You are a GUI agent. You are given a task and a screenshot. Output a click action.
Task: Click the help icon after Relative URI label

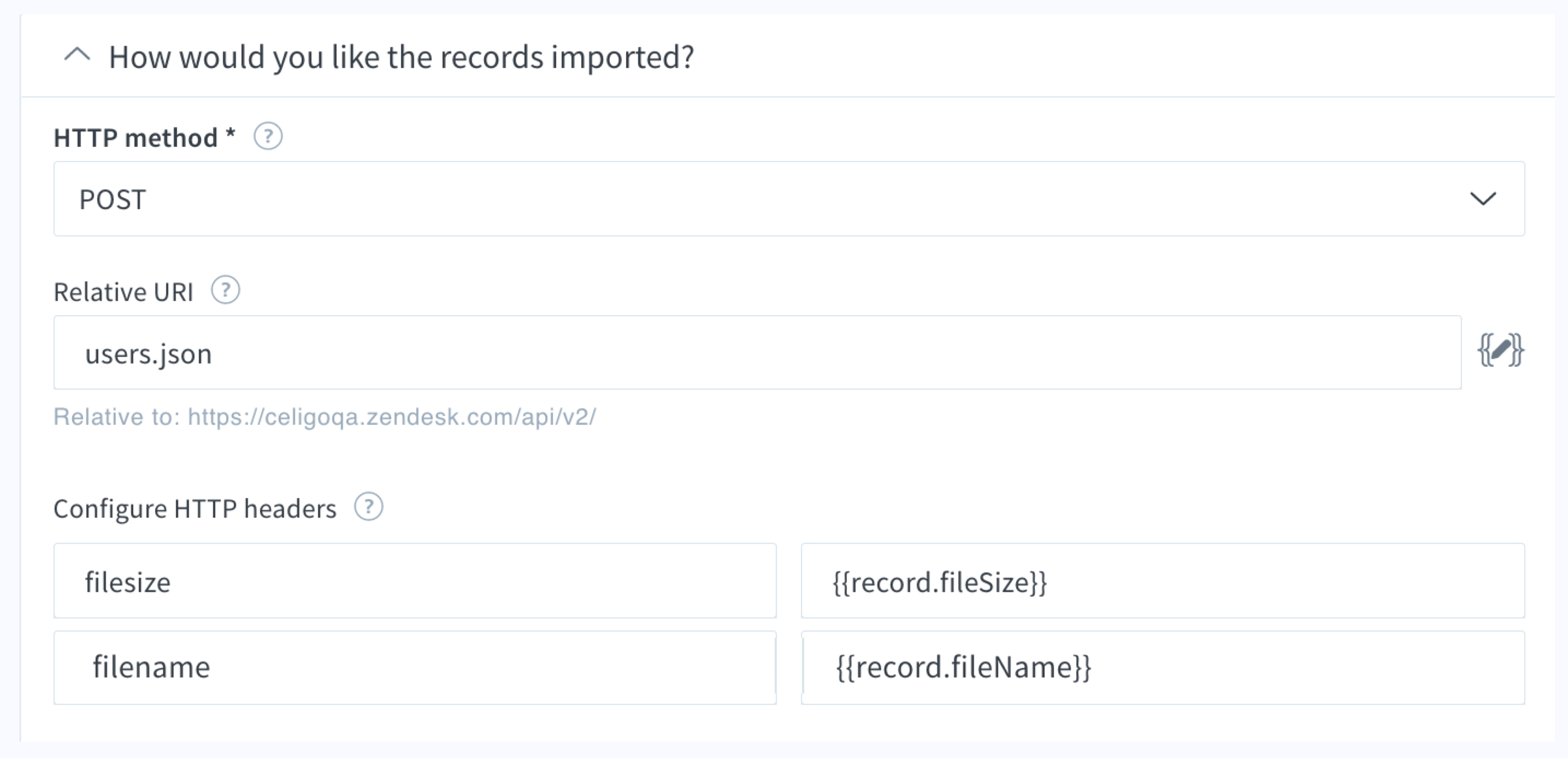[x=225, y=291]
